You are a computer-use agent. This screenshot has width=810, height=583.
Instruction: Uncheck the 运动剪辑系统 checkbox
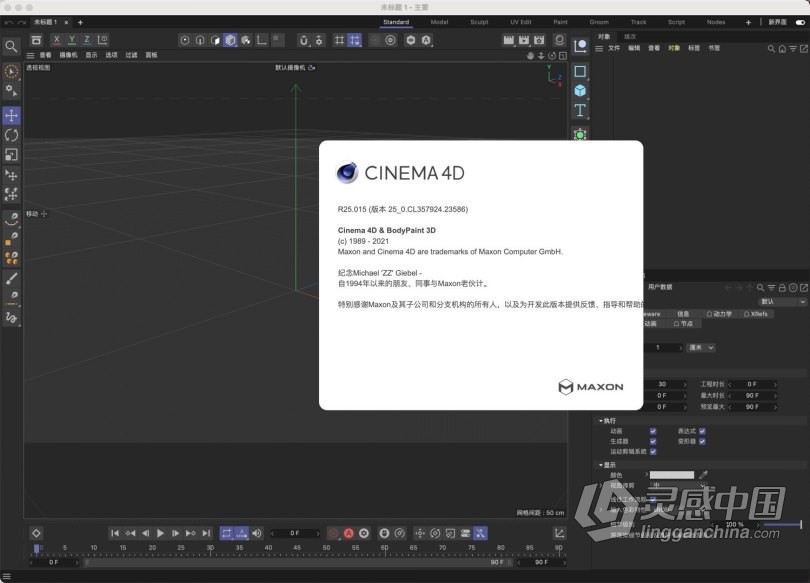(653, 451)
